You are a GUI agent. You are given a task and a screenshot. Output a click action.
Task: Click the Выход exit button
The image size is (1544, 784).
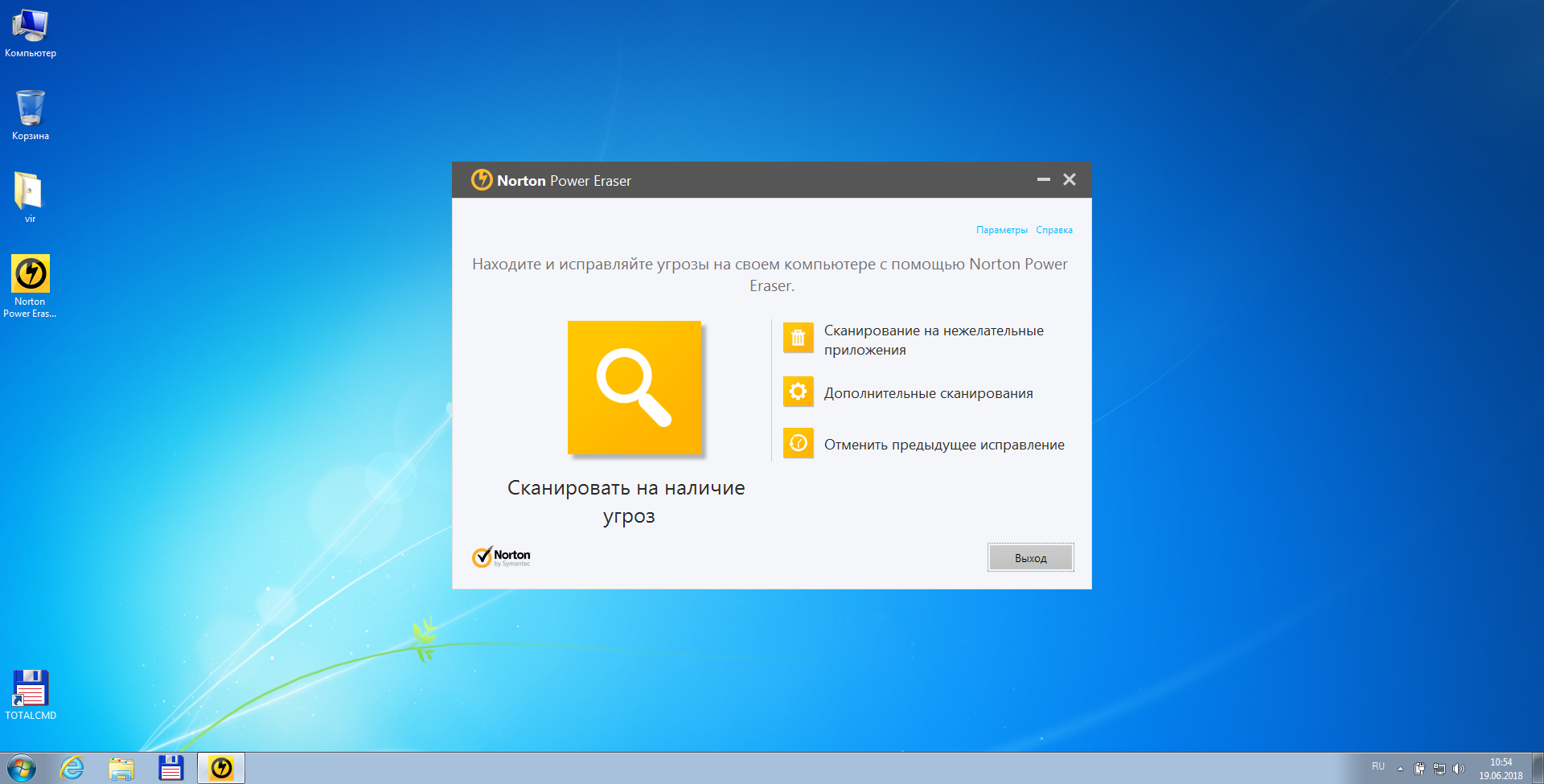pyautogui.click(x=1031, y=557)
